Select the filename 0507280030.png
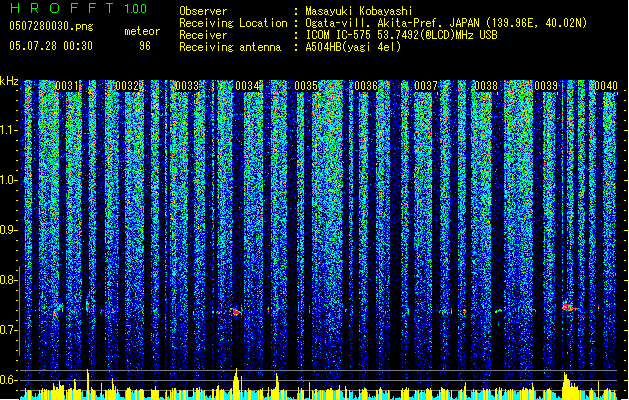Screen dimensions: 629x400 tap(51, 26)
